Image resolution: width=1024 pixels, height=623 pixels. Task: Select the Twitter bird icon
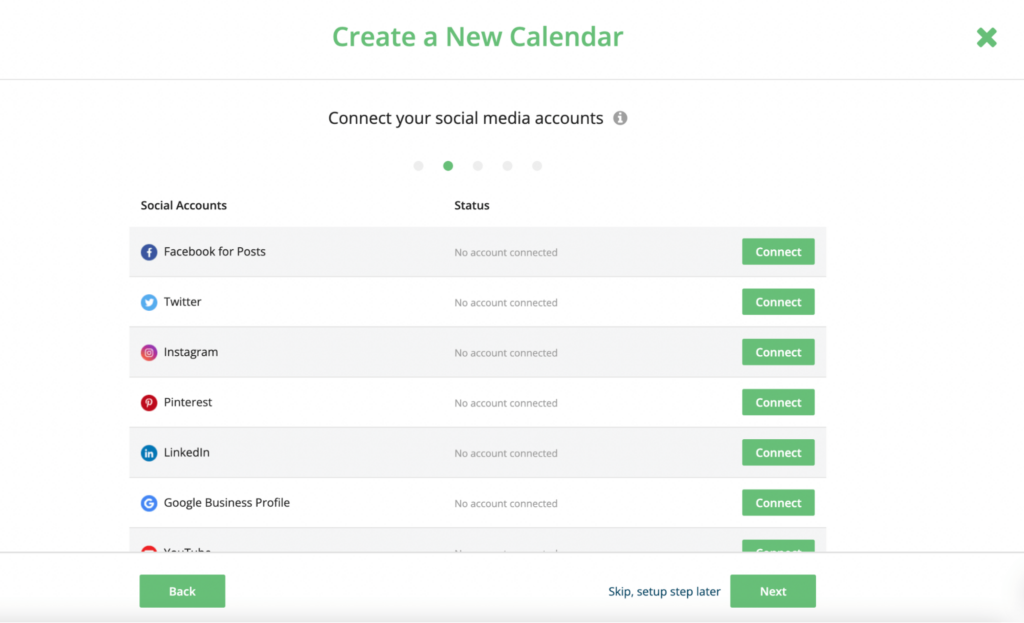149,302
